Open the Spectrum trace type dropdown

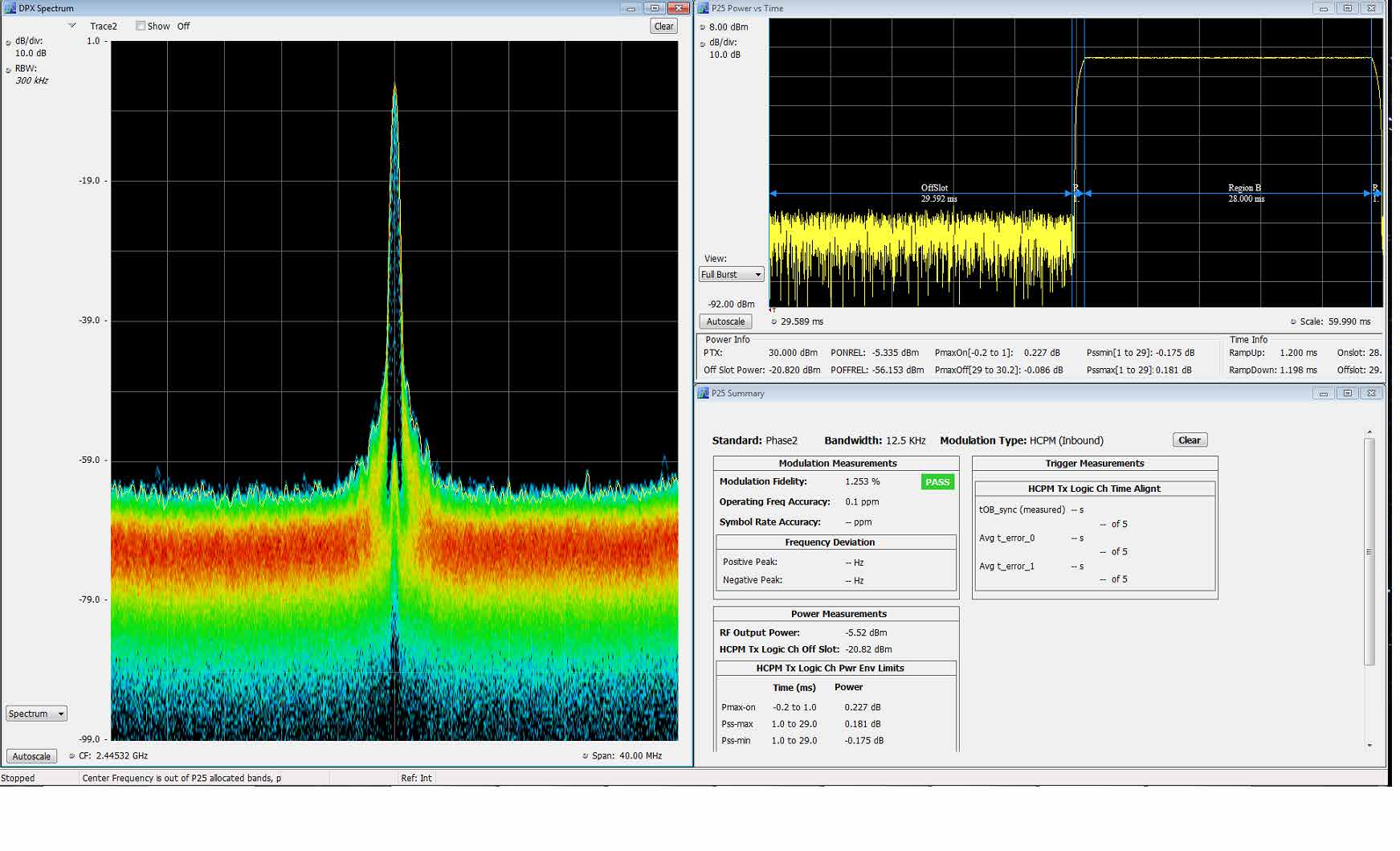click(x=36, y=714)
